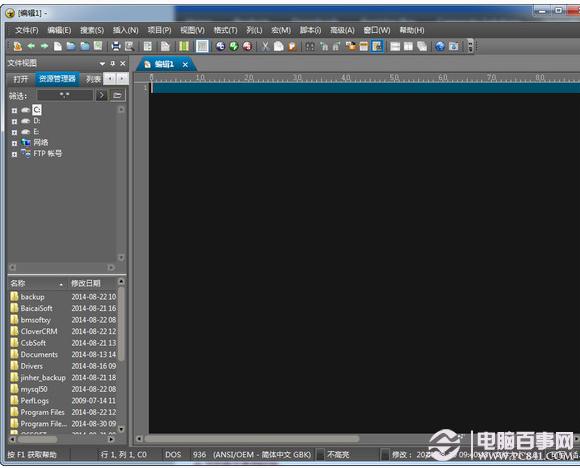Click the blue globe browser icon
This screenshot has height=468, width=580.
[x=440, y=46]
